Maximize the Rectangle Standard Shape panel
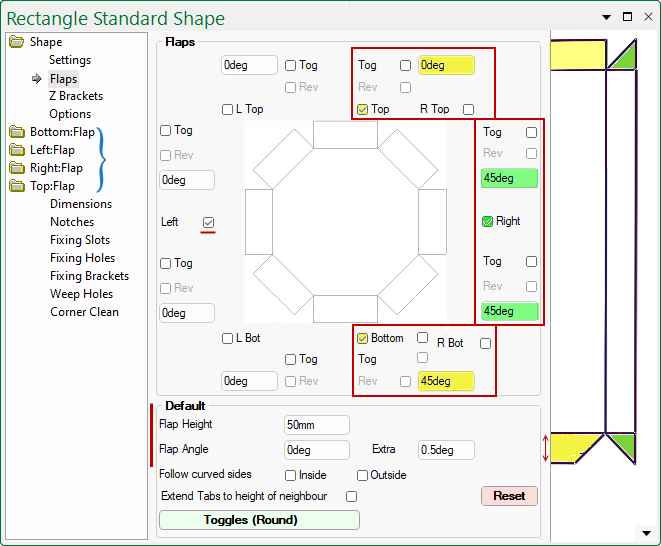Screen dimensions: 661x546 tap(627, 17)
